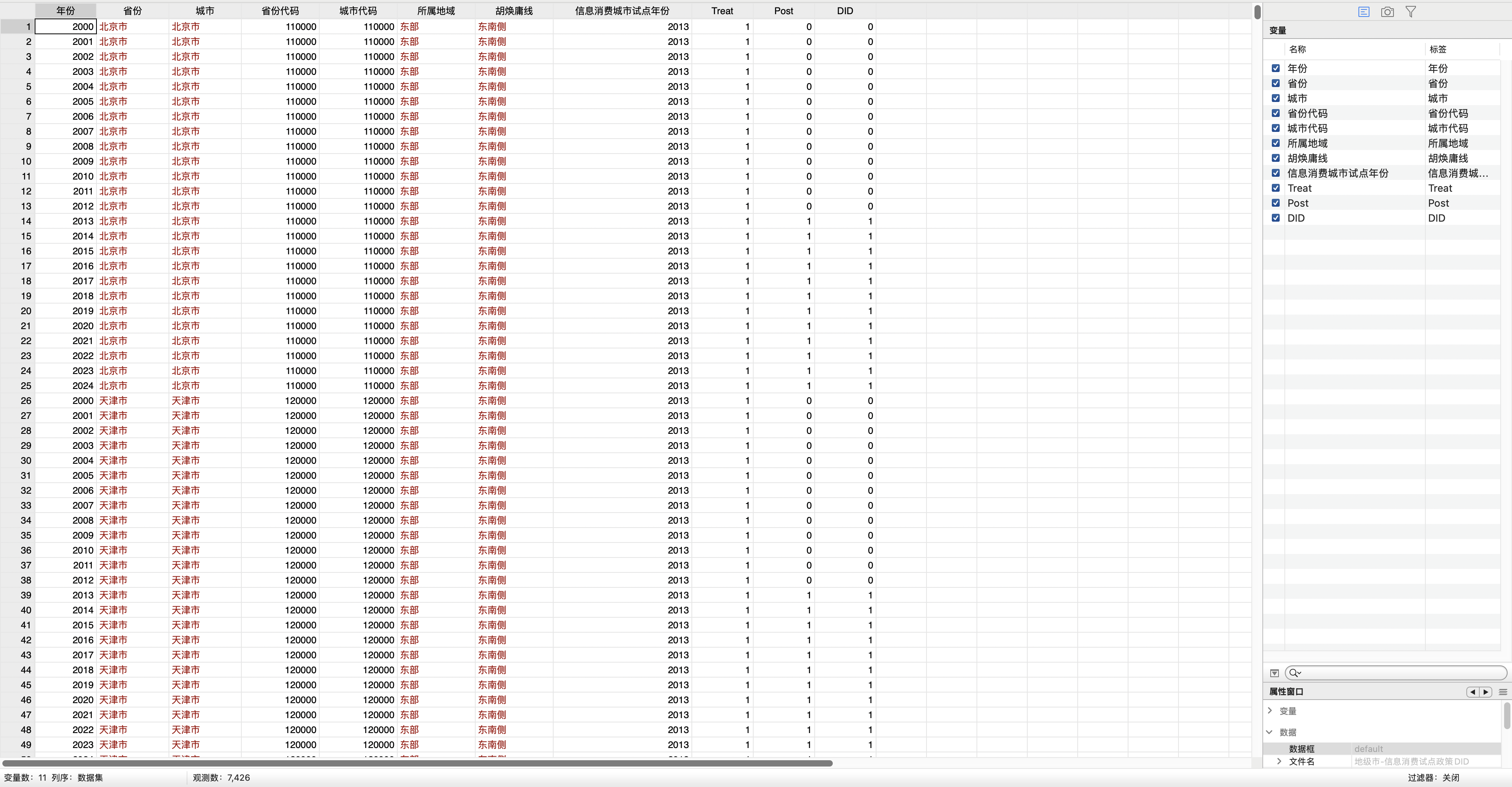This screenshot has width=1512, height=787.
Task: Toggle the DID variable checkbox
Action: click(1275, 218)
